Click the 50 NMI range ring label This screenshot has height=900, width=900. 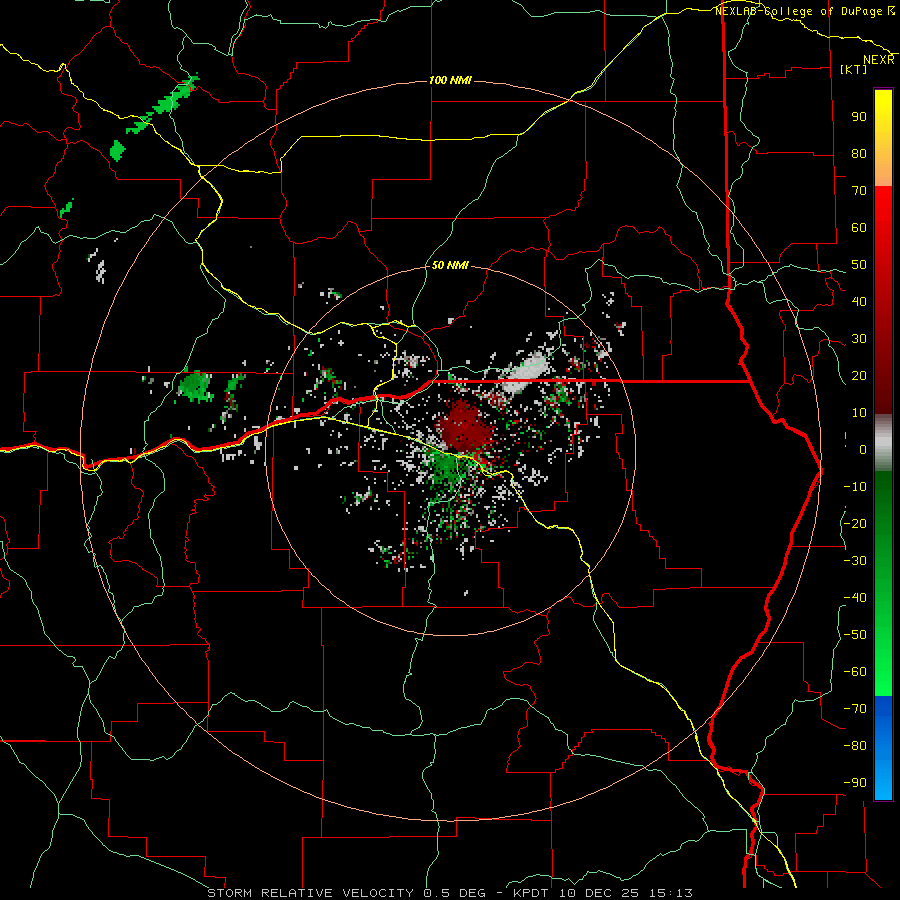[x=450, y=265]
